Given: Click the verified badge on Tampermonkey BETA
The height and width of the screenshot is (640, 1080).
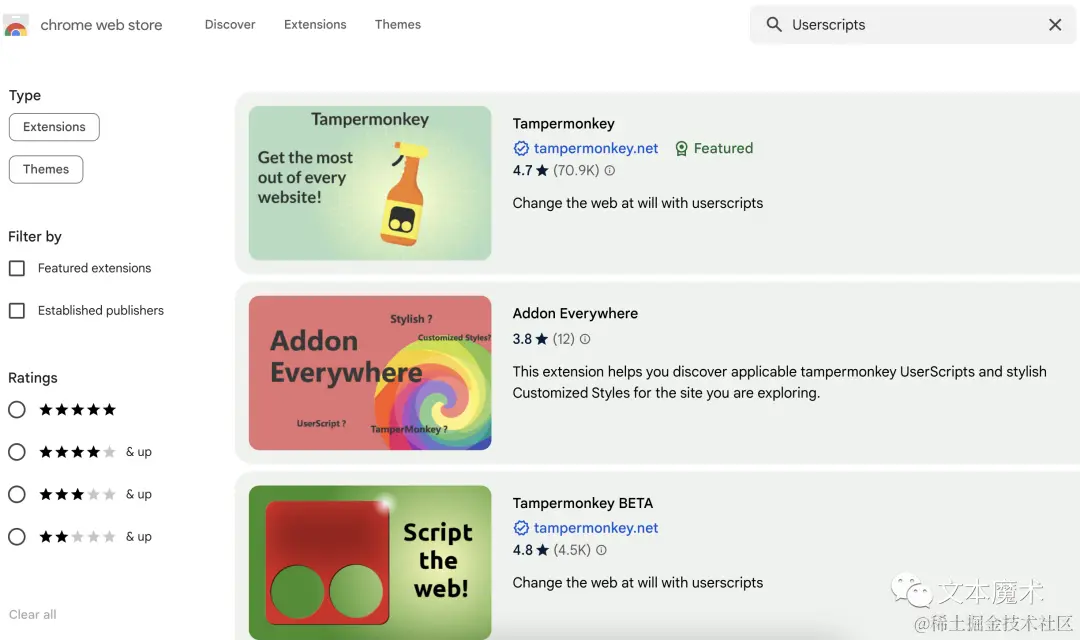Looking at the screenshot, I should (x=521, y=528).
